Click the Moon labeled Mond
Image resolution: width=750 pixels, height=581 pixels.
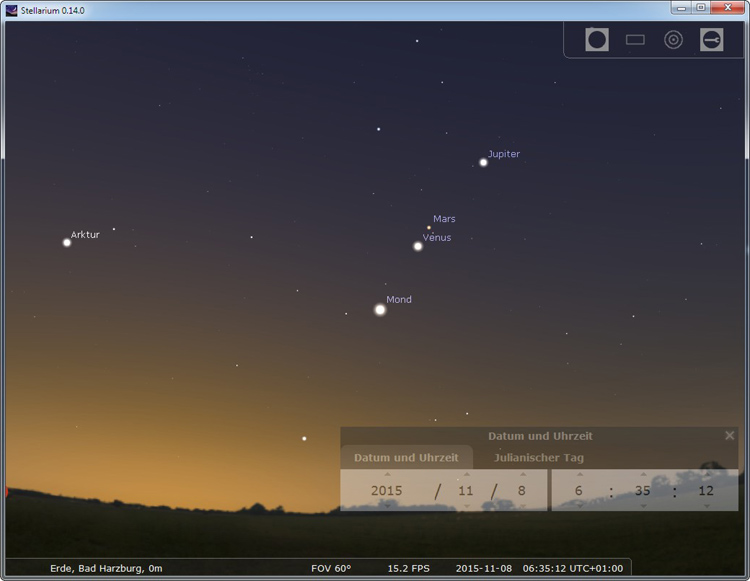coord(380,310)
